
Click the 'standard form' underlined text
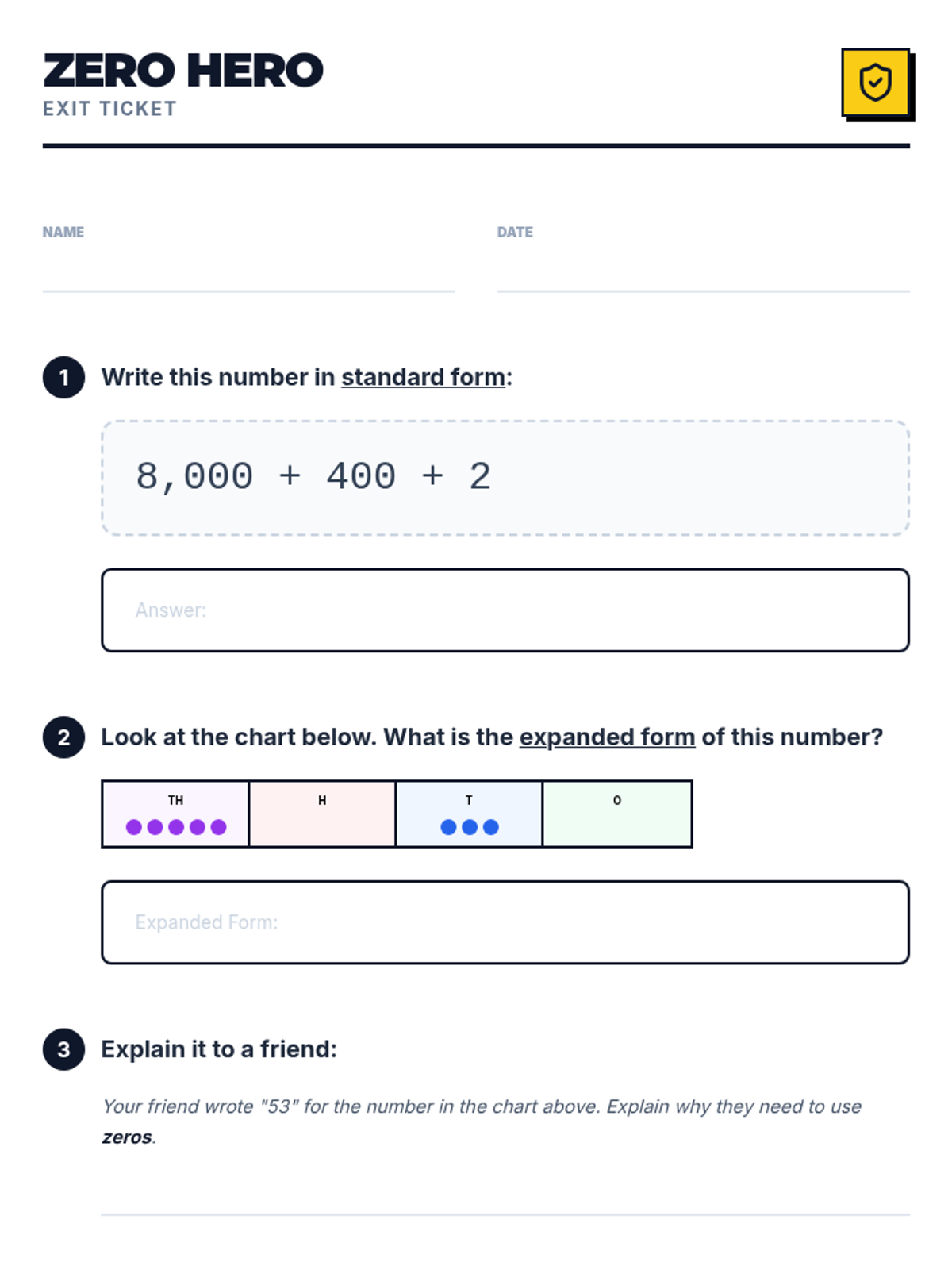[423, 377]
